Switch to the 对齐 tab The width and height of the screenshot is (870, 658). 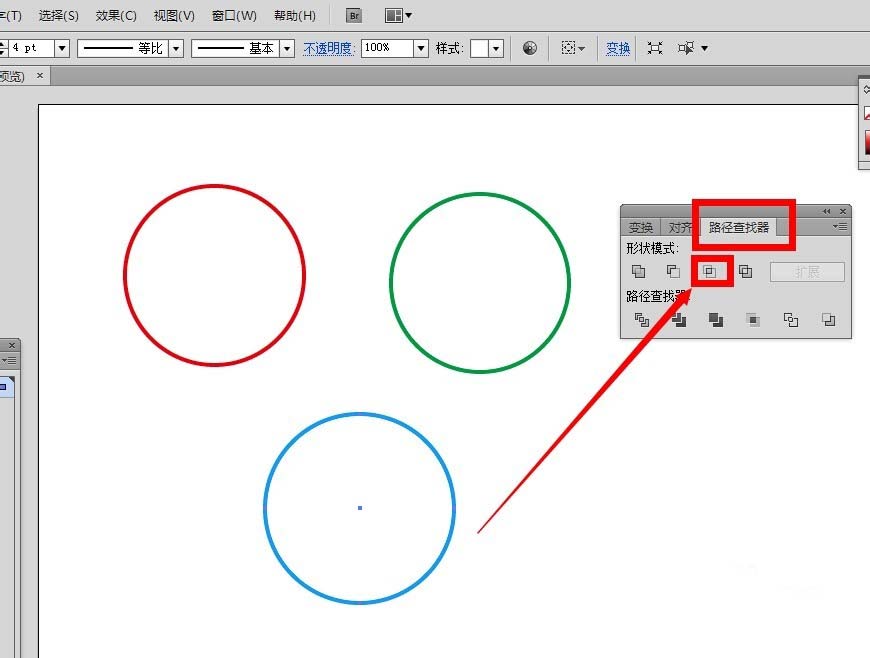[680, 227]
